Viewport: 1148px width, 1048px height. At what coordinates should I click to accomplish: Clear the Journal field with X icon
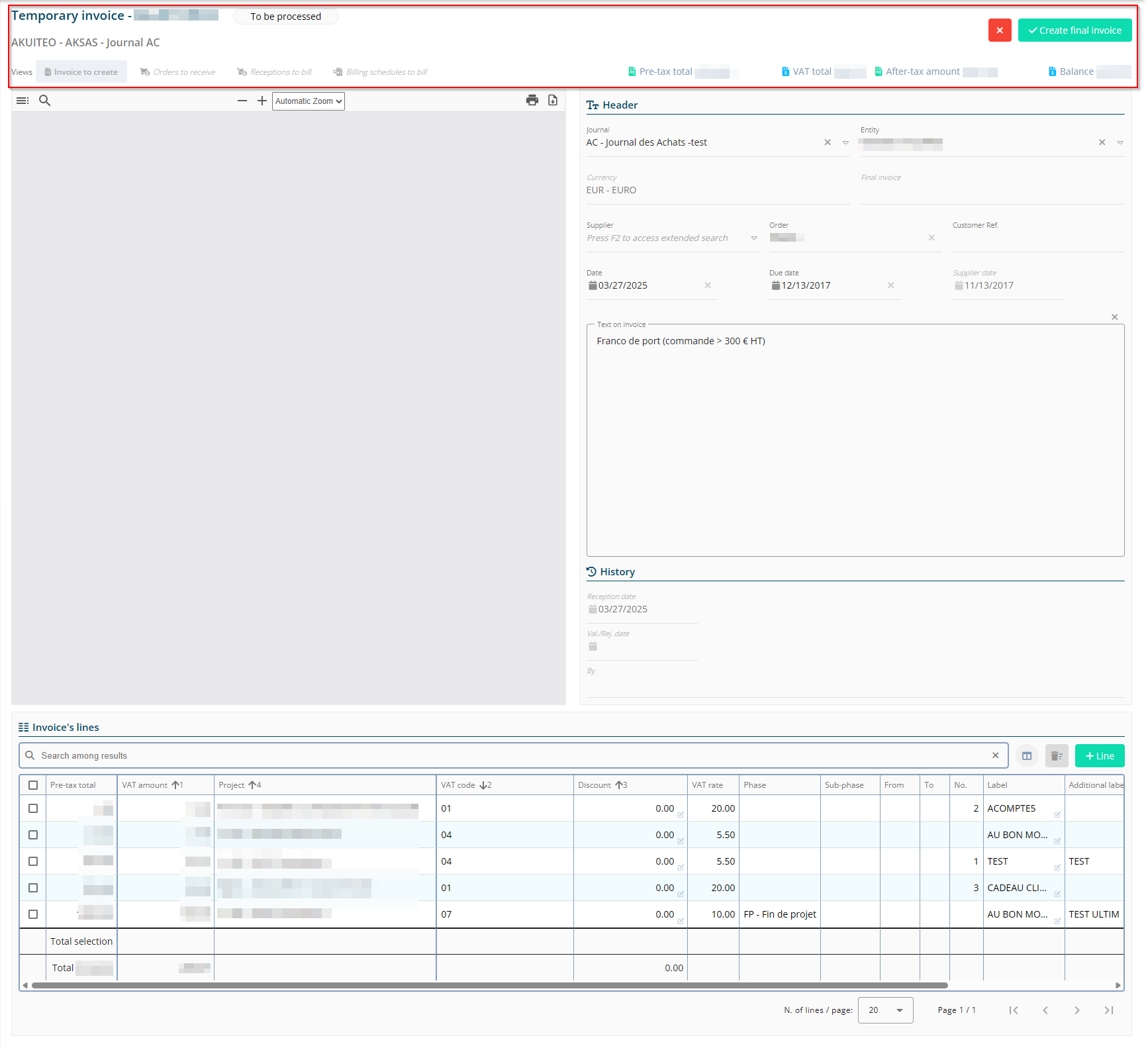tap(828, 142)
